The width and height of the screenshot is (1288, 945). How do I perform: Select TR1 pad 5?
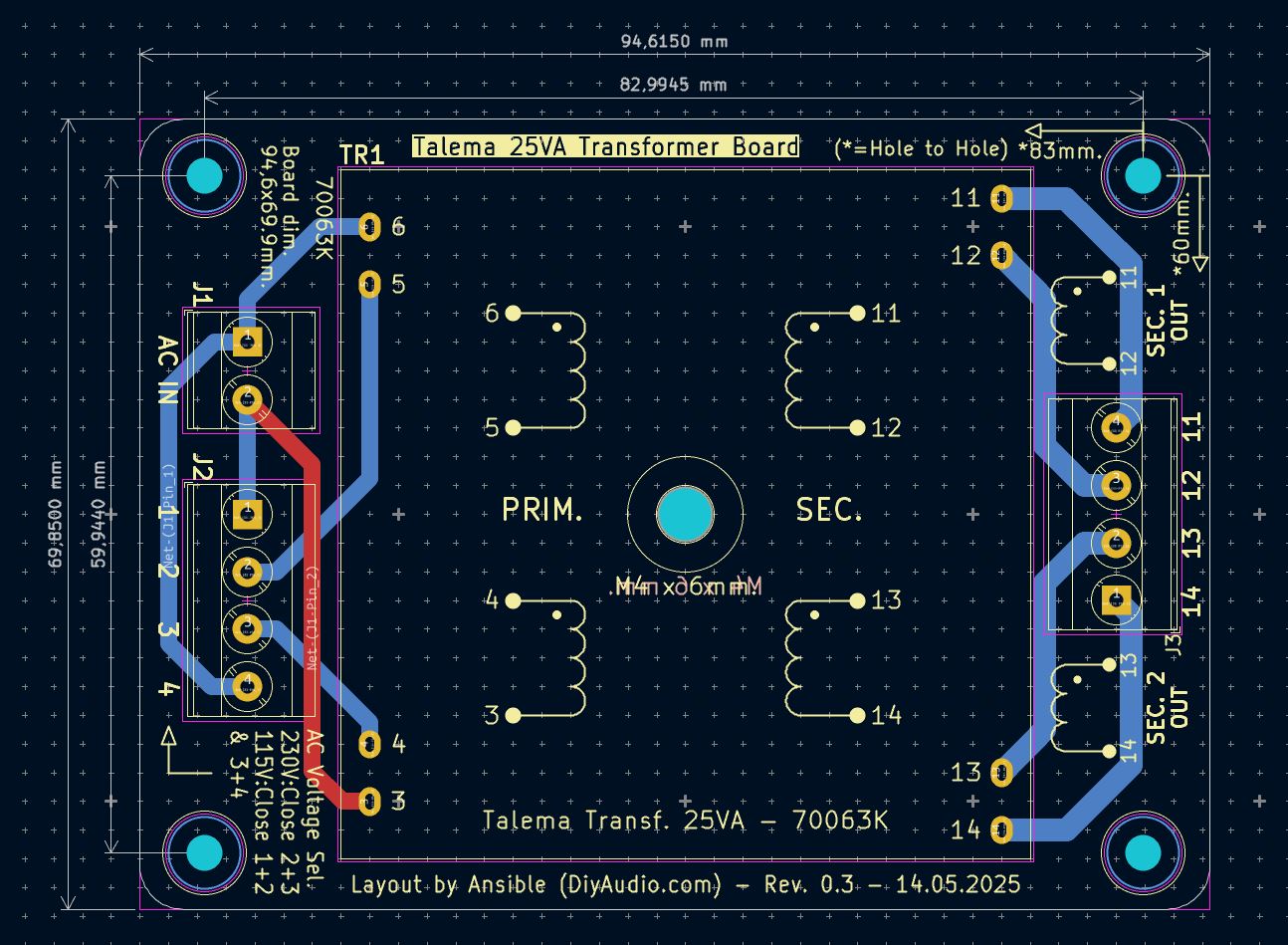click(369, 285)
